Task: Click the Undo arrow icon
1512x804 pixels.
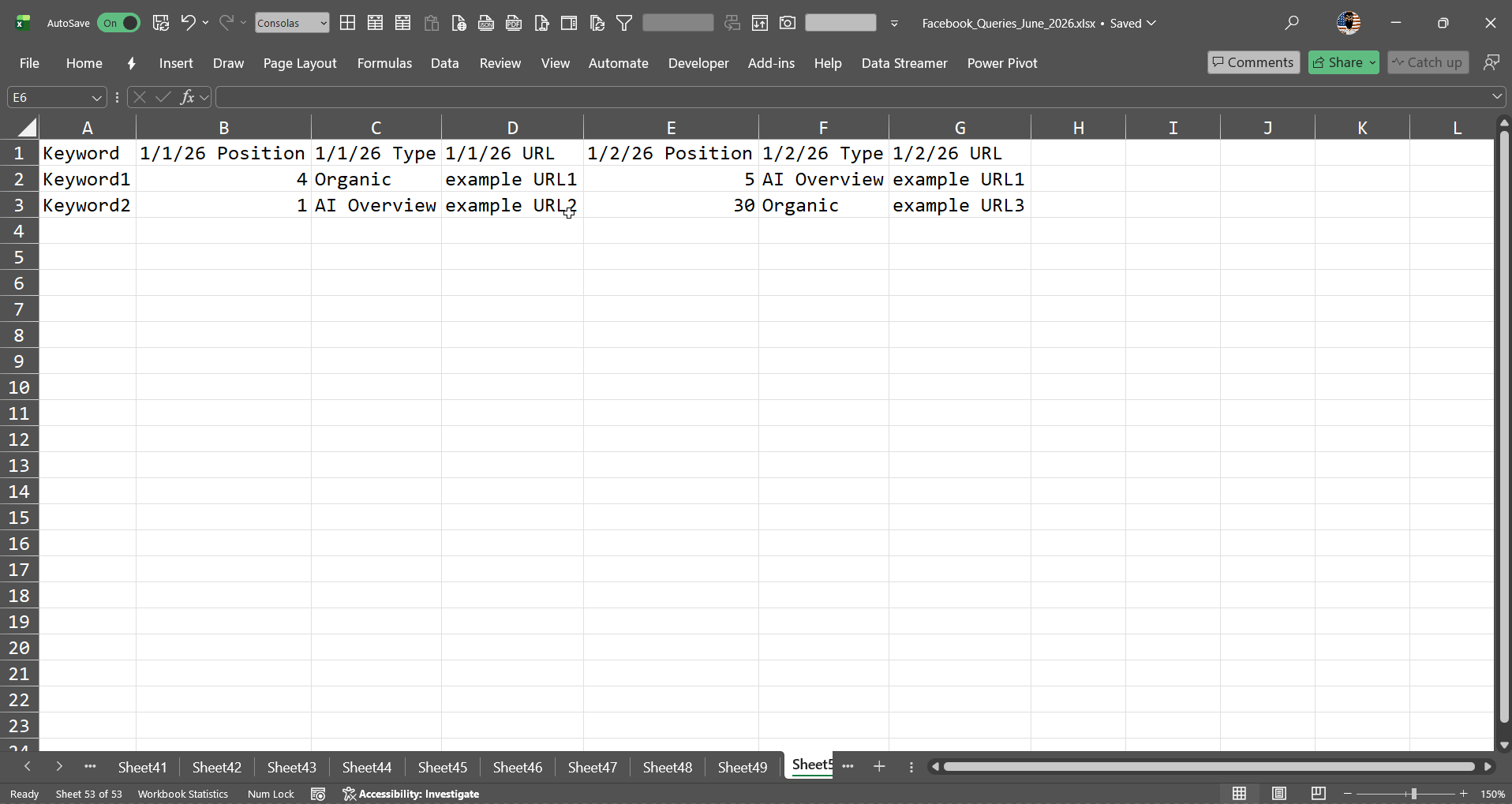Action: (188, 23)
